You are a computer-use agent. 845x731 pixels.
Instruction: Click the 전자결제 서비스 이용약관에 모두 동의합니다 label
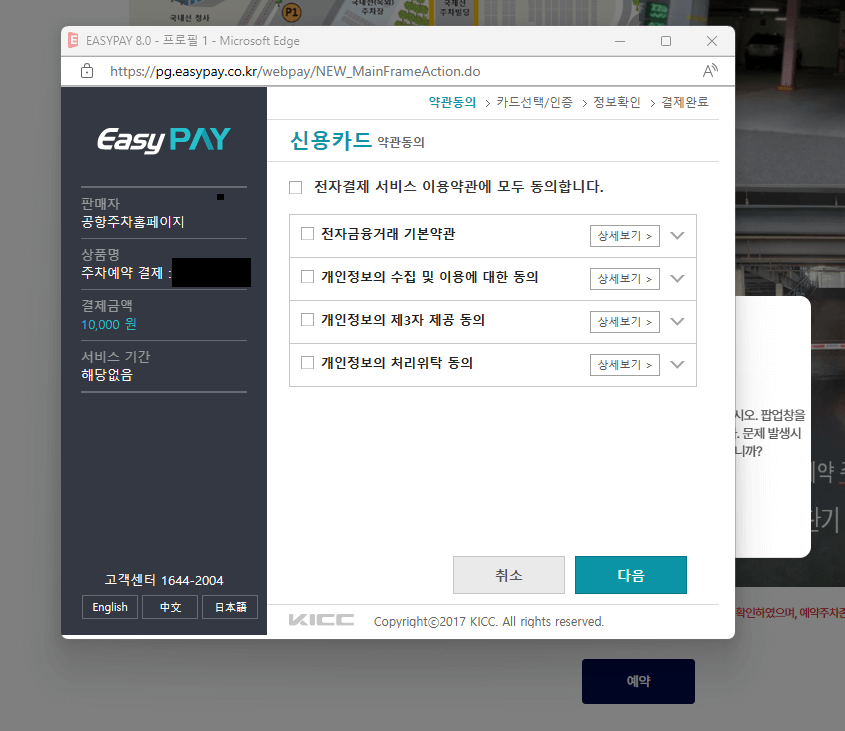pyautogui.click(x=459, y=187)
